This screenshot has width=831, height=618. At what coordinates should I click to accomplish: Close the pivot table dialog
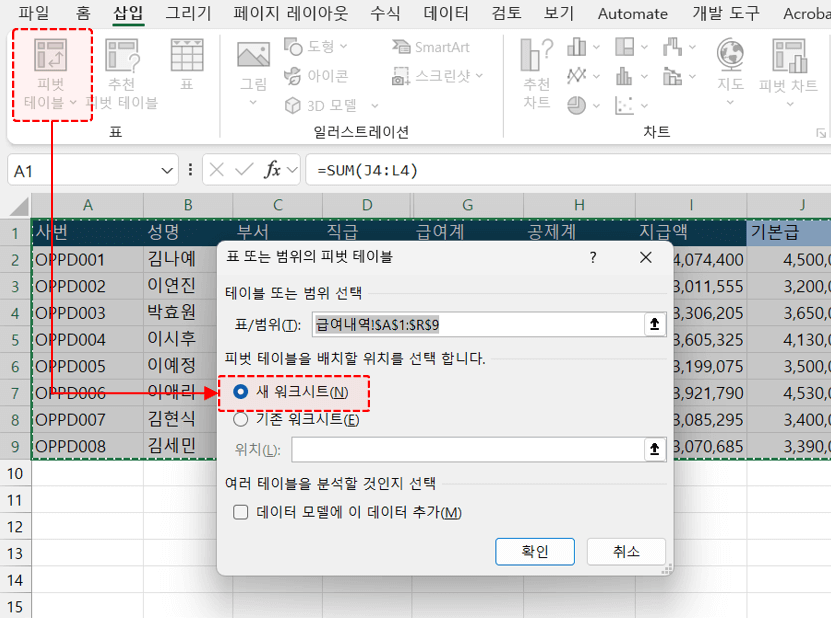[x=646, y=258]
